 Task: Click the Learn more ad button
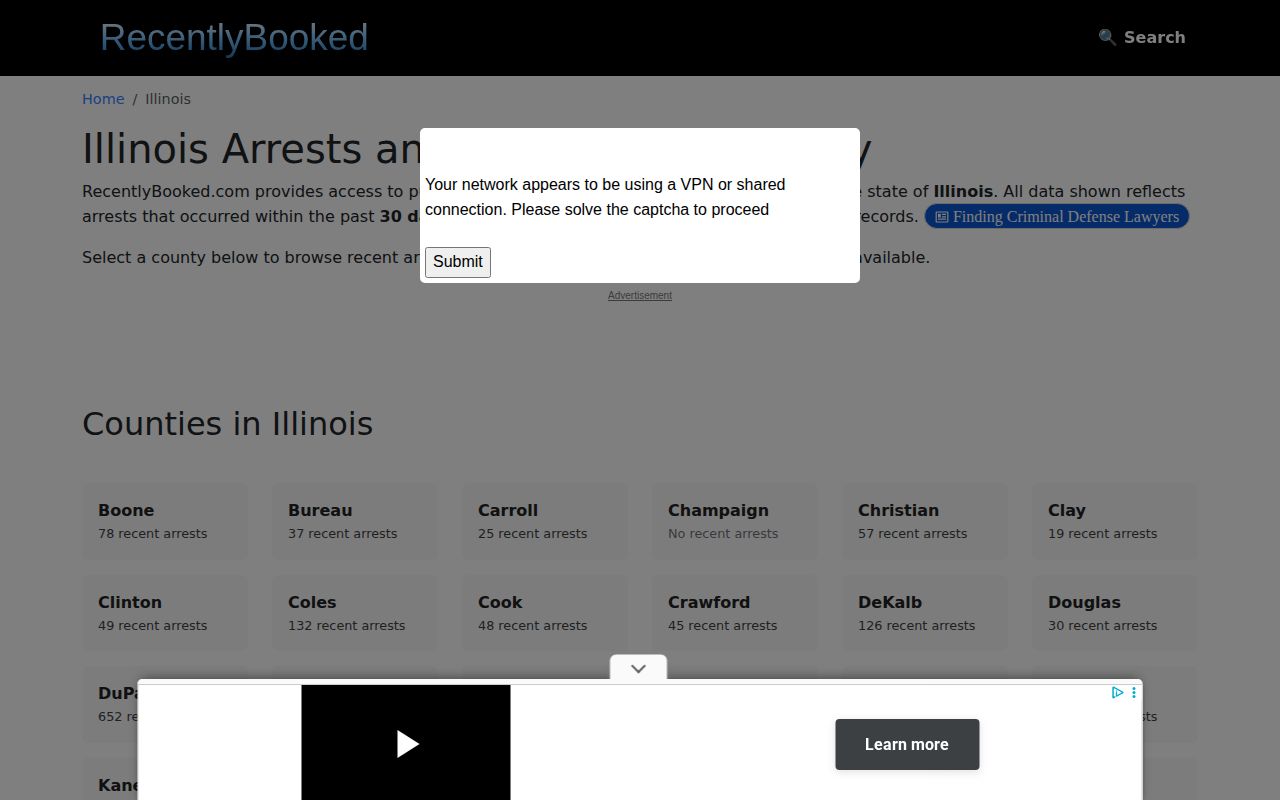point(907,744)
